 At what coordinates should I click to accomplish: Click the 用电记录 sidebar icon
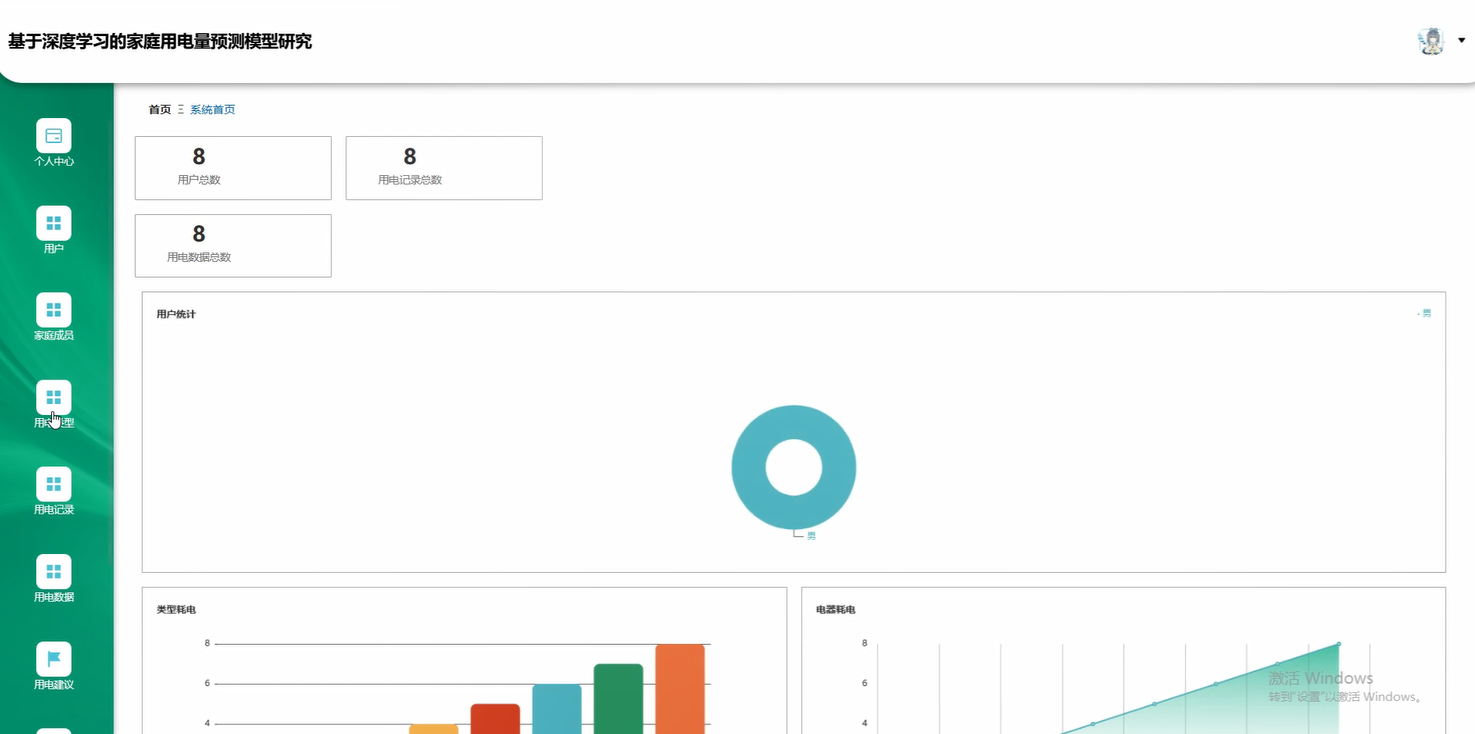[54, 484]
